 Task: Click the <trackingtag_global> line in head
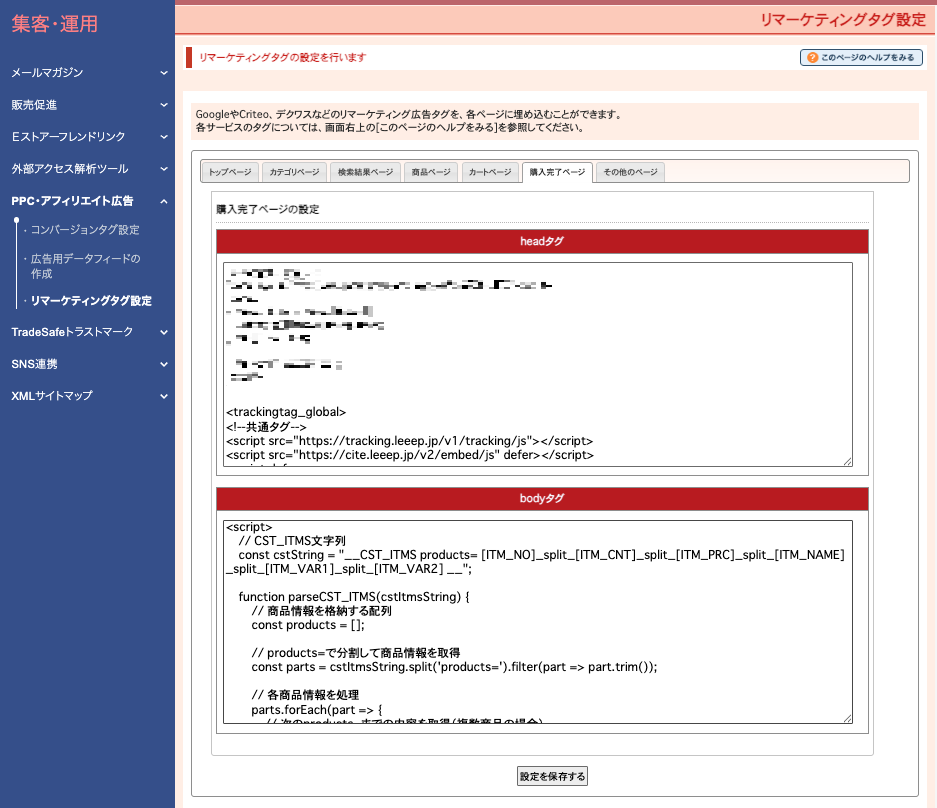286,412
